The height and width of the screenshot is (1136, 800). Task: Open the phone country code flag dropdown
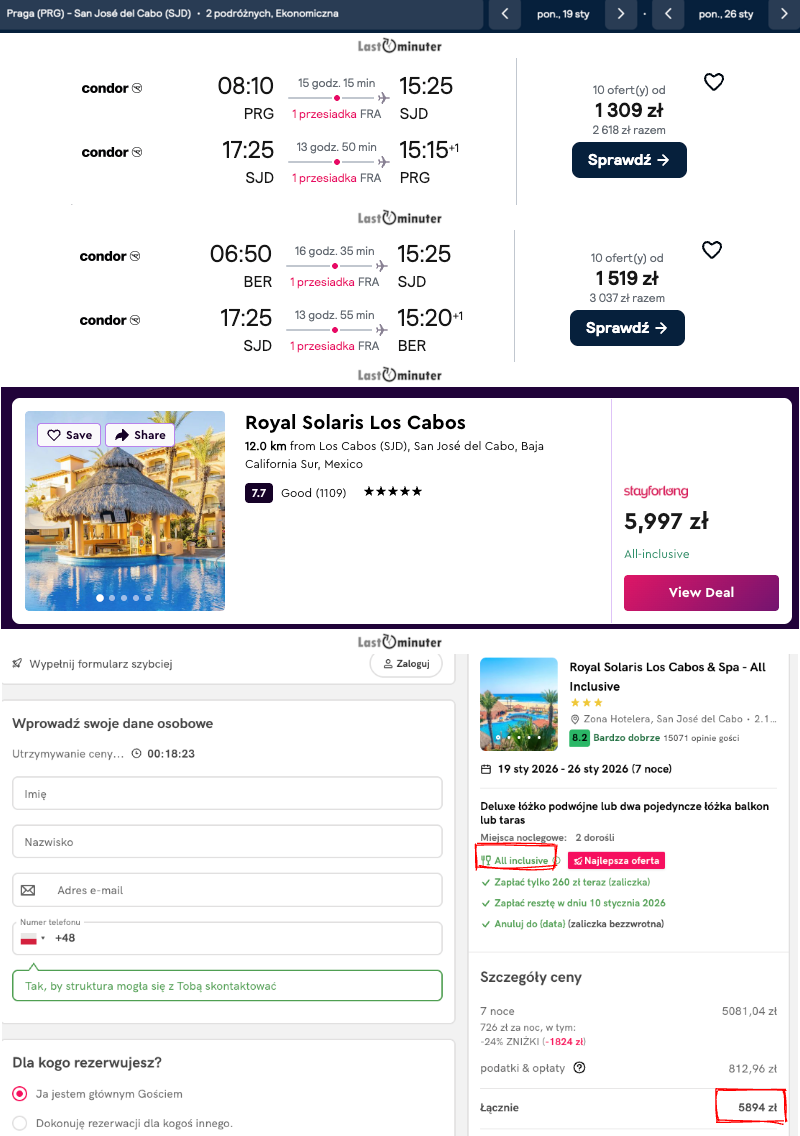33,938
